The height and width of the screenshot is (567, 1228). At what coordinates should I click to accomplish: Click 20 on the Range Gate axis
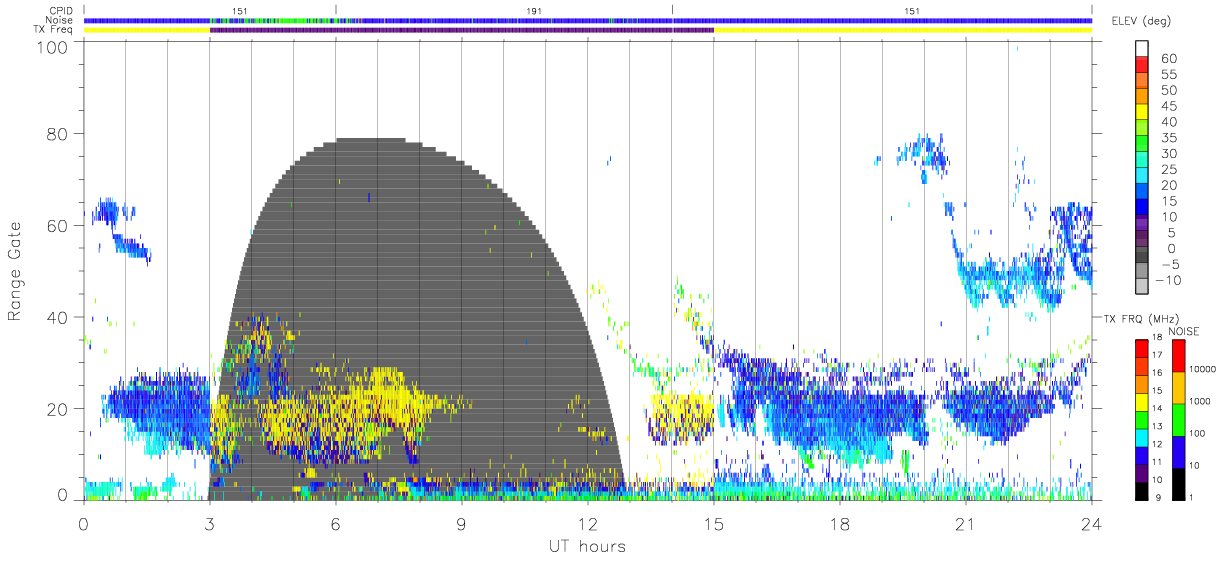click(56, 409)
